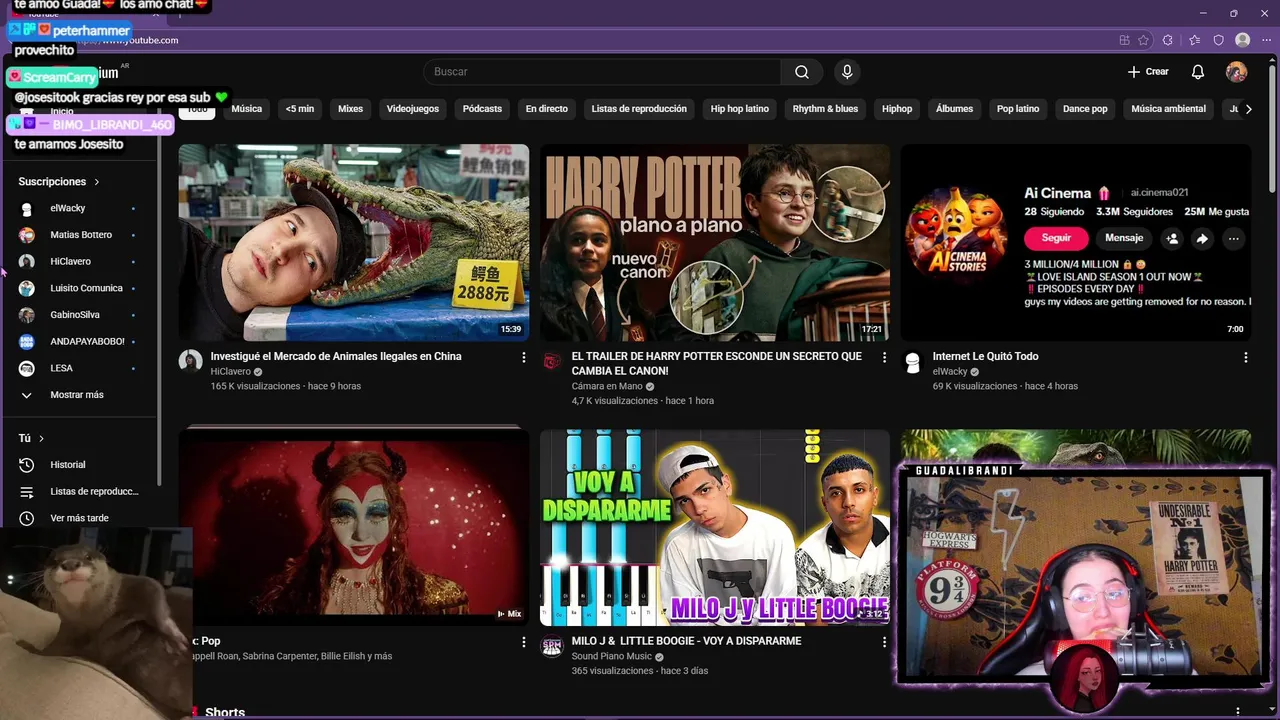The height and width of the screenshot is (720, 1280).
Task: Click the address bar apps icon
Action: (1125, 40)
